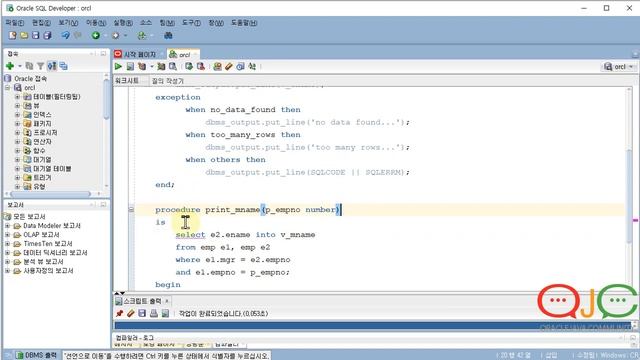Expand the 테이블(필터링됨) tree node
640x360 pixels.
[17, 97]
